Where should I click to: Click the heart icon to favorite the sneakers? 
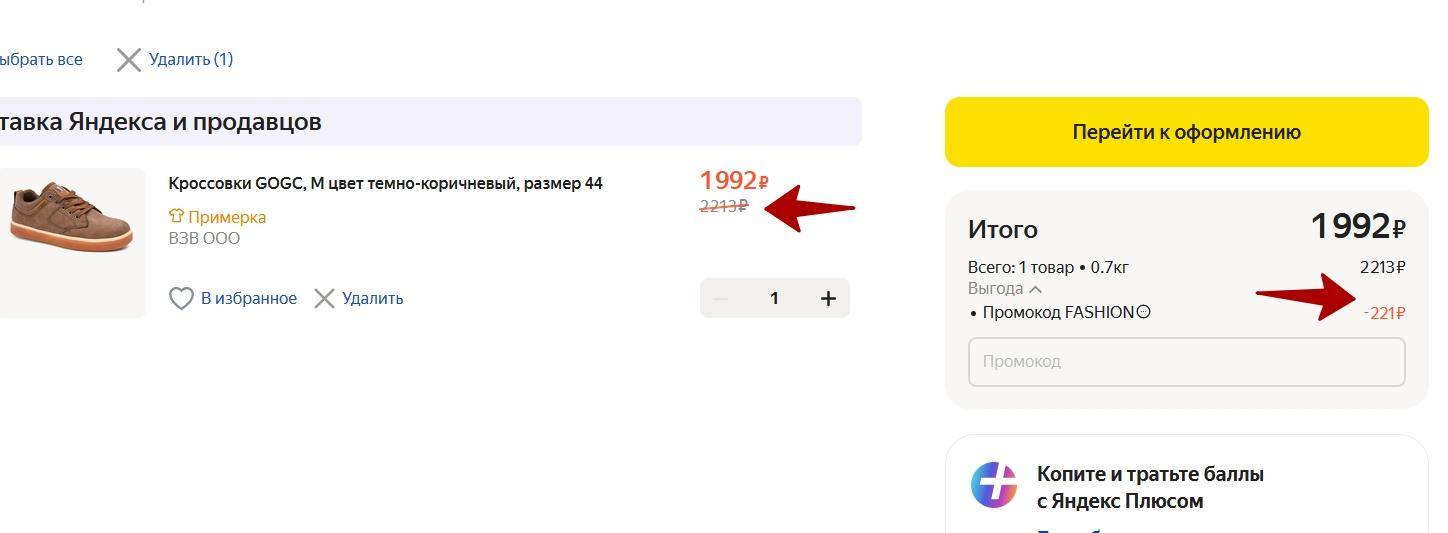click(x=181, y=298)
